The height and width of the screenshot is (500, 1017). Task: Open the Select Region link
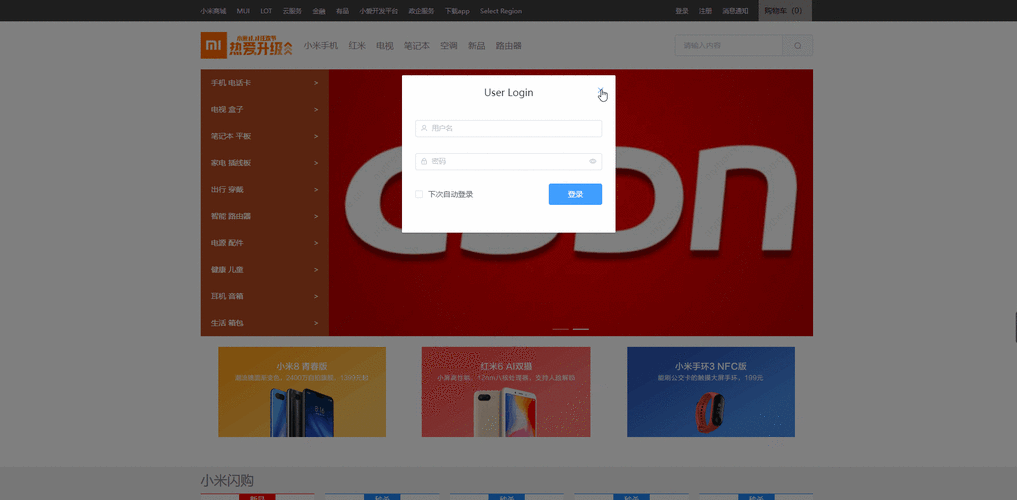(501, 11)
